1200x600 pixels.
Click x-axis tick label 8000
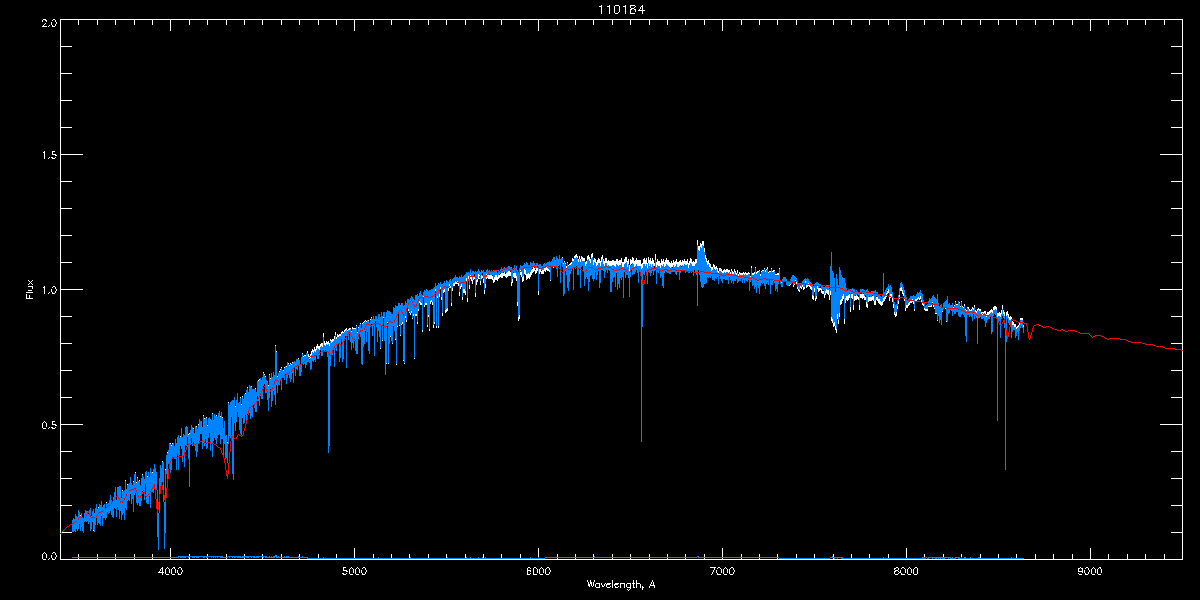click(x=906, y=572)
